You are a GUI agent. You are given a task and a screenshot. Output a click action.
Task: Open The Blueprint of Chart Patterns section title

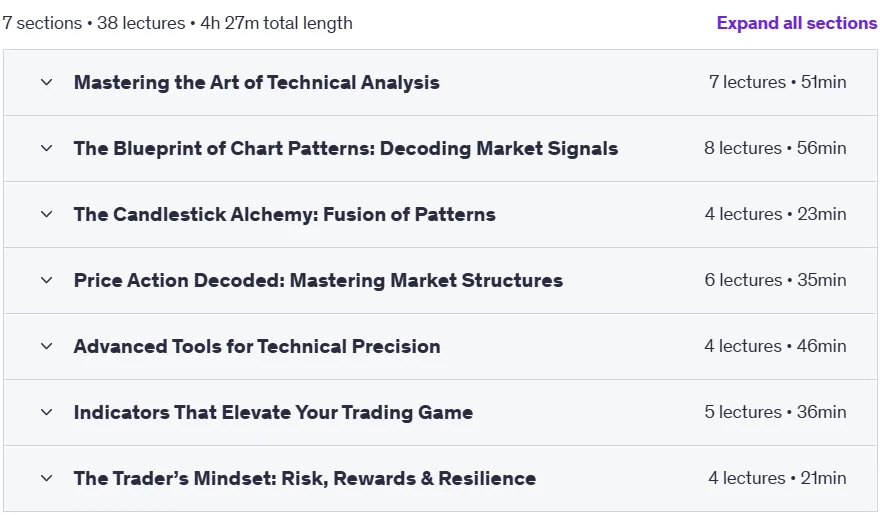coord(346,149)
